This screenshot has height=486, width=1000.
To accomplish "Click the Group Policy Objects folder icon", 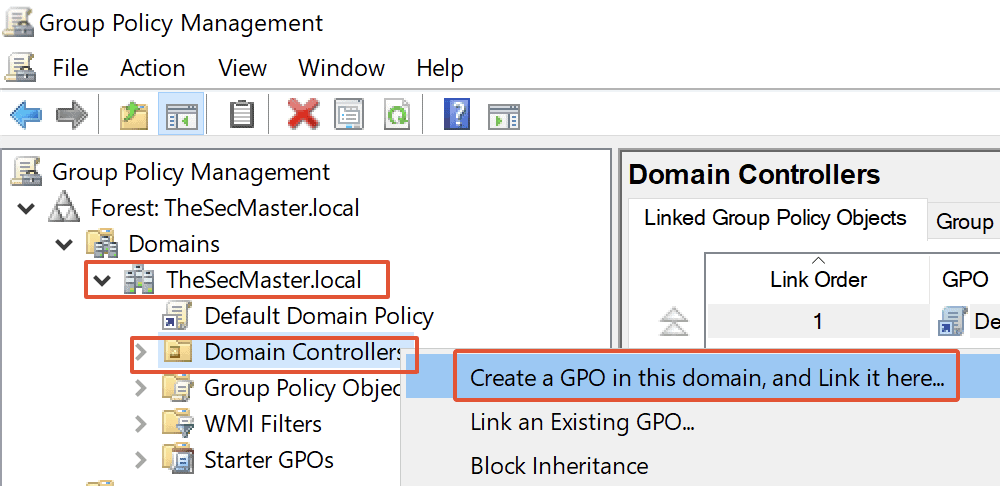I will point(177,388).
